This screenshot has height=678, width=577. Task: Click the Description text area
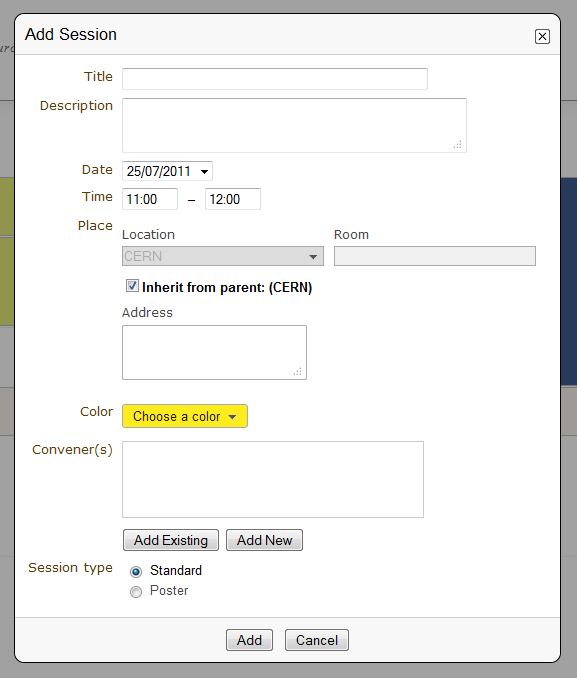coord(294,125)
